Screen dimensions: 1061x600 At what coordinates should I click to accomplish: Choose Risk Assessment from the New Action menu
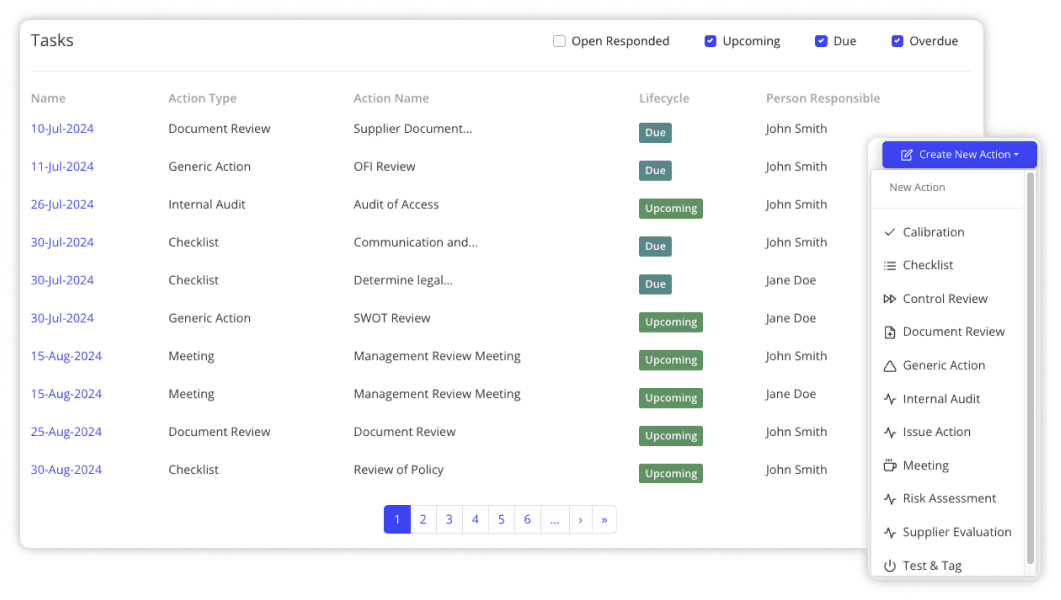(948, 498)
